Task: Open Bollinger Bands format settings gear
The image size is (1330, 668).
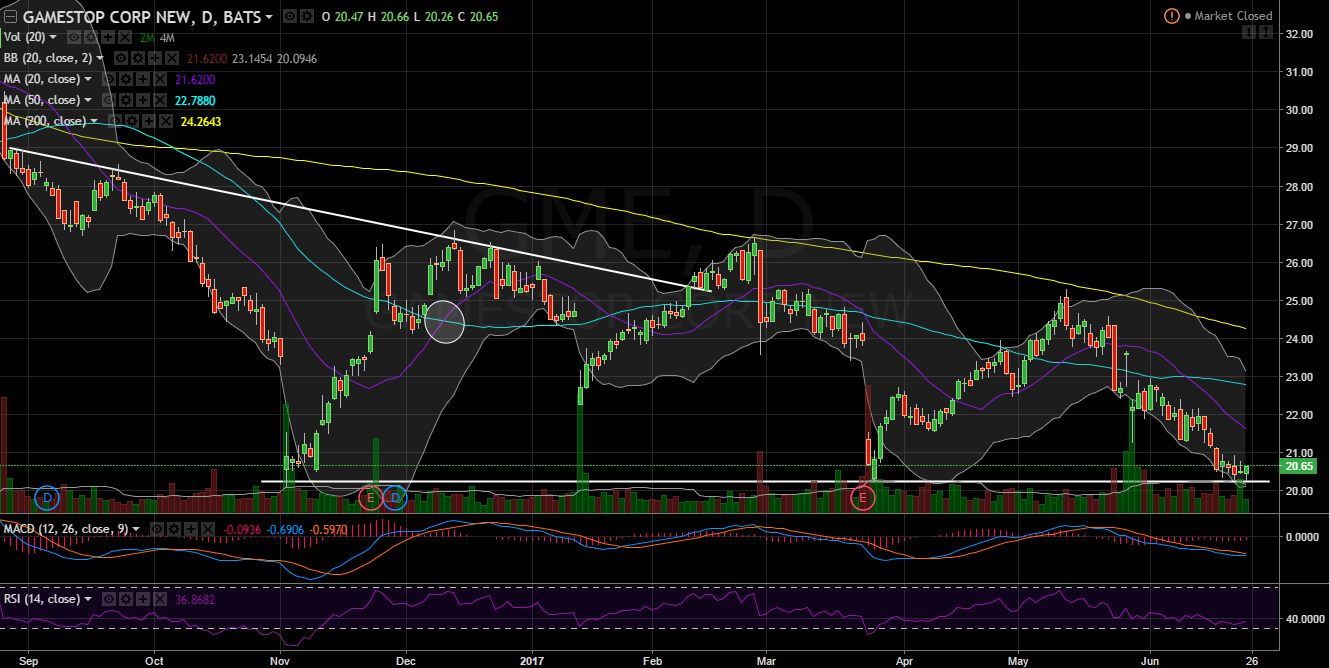Action: (x=136, y=58)
